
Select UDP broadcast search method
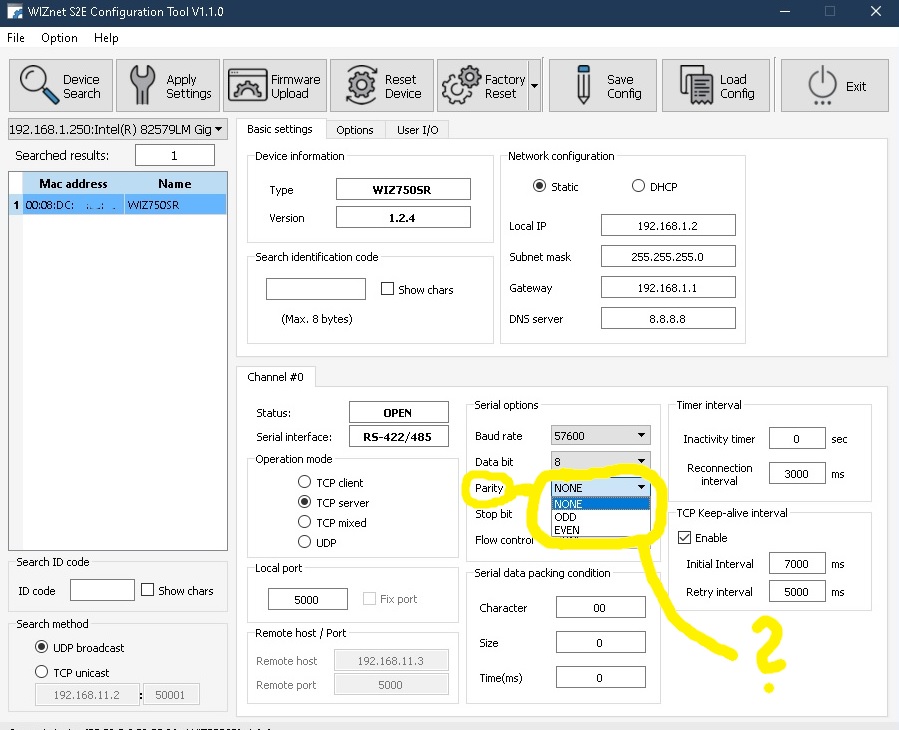pyautogui.click(x=41, y=647)
